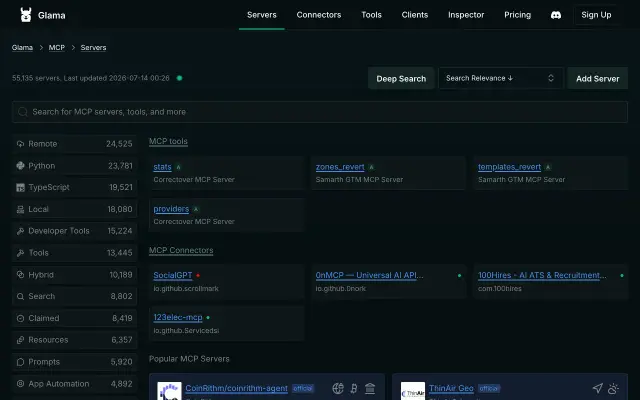This screenshot has width=640, height=400.
Task: Open the templates_revert tool link
Action: [509, 167]
